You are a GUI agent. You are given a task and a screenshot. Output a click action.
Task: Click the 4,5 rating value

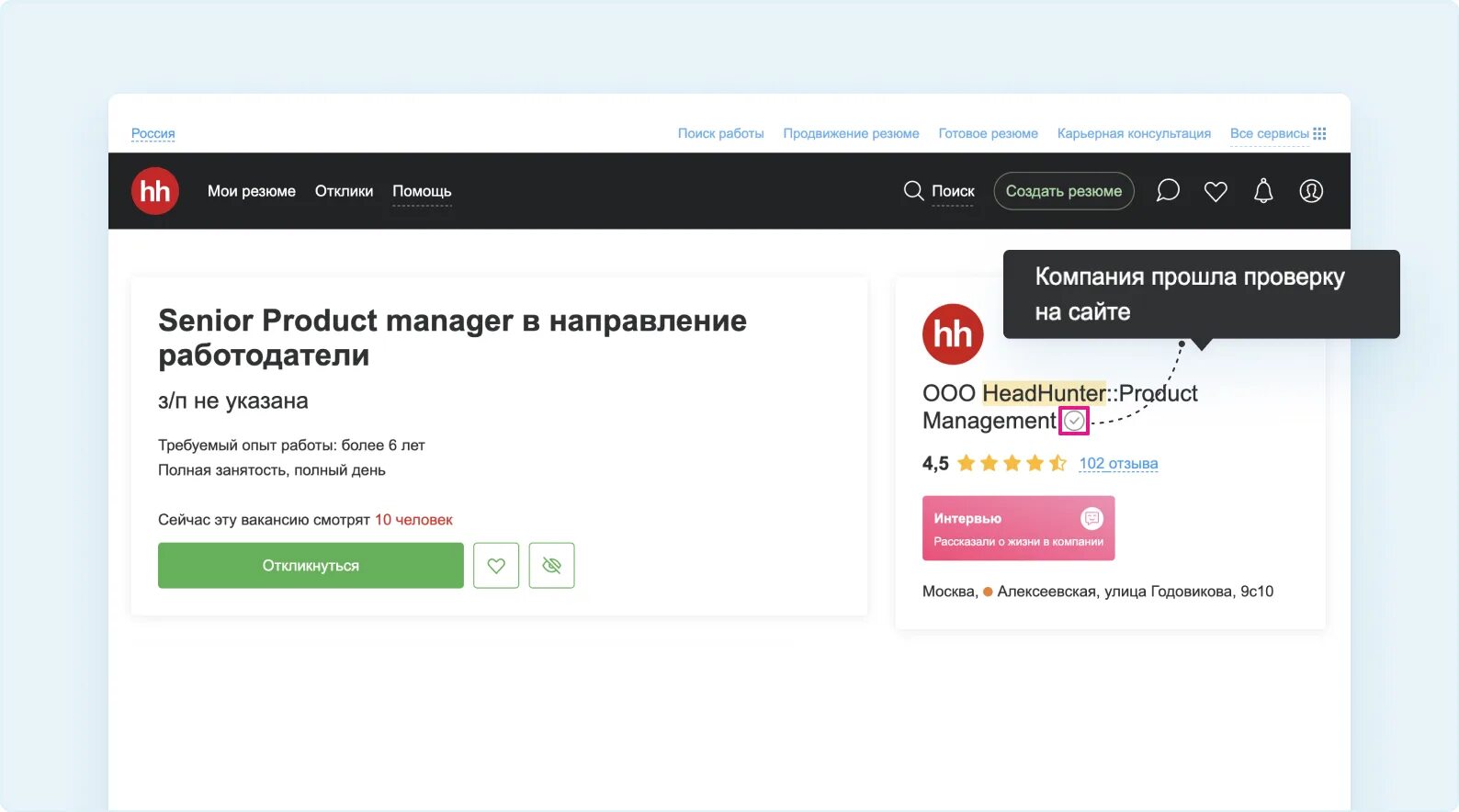point(935,464)
